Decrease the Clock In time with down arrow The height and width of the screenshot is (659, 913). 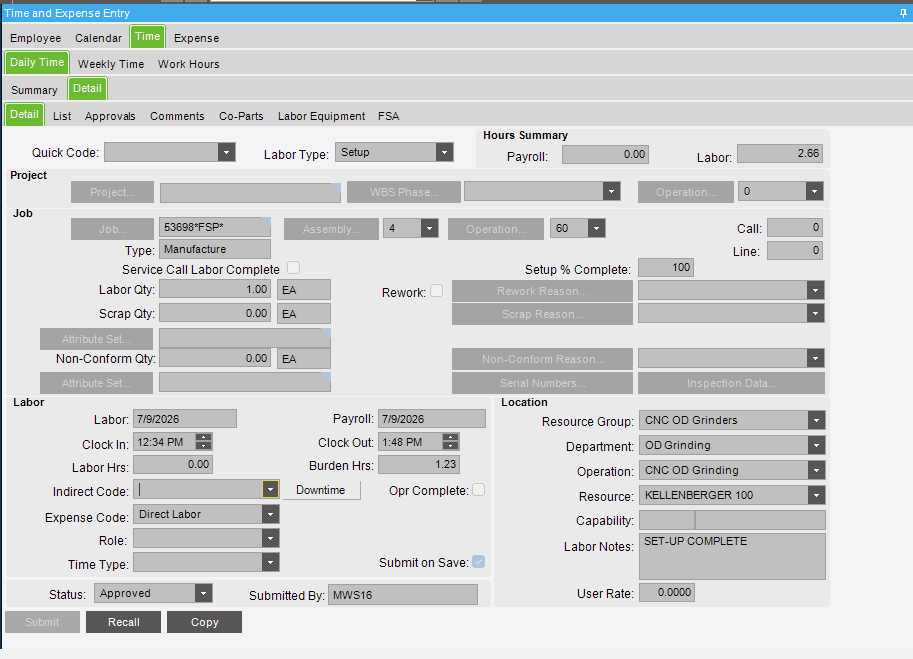(x=203, y=446)
